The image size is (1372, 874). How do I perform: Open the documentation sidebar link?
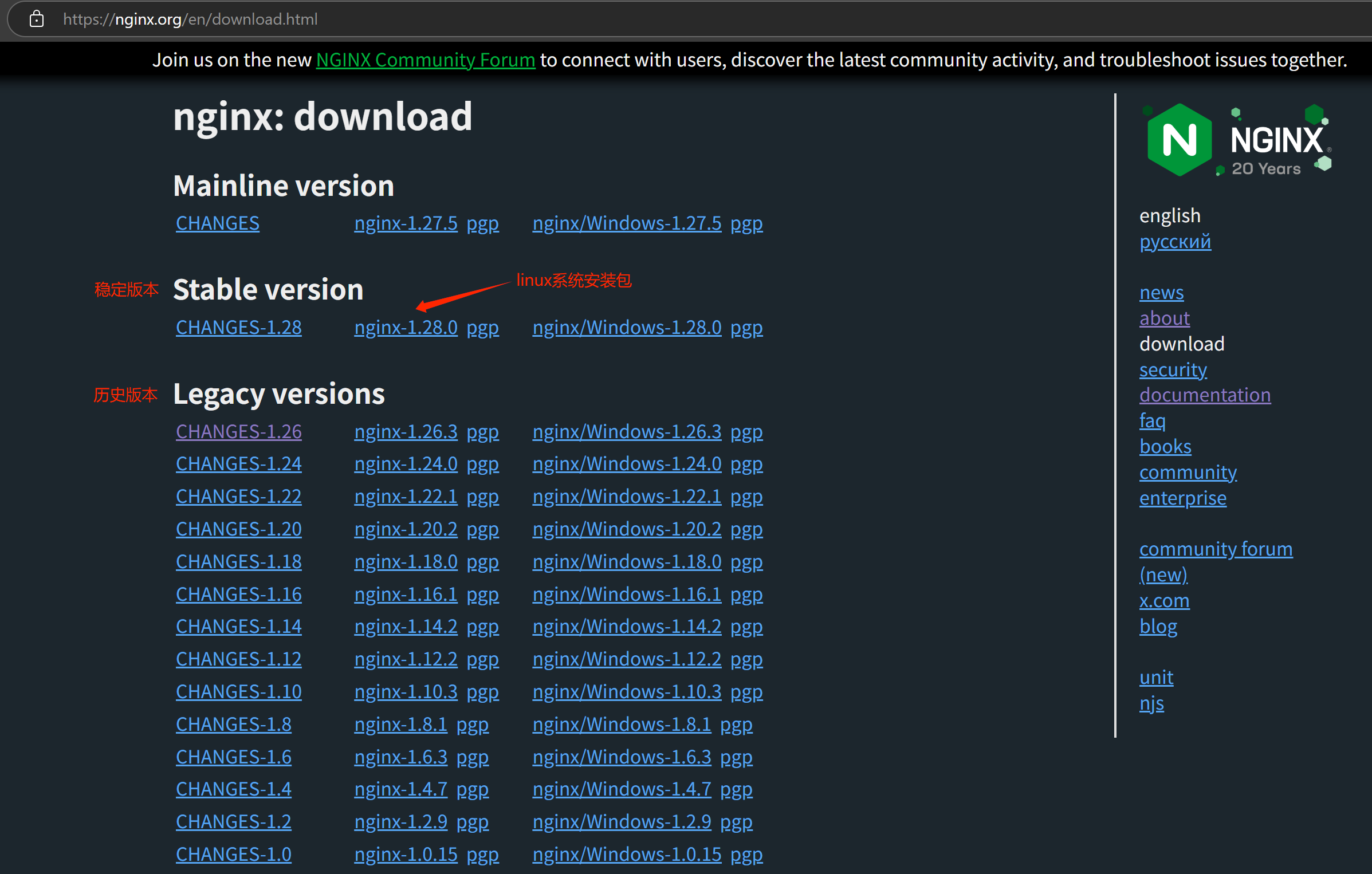1205,395
